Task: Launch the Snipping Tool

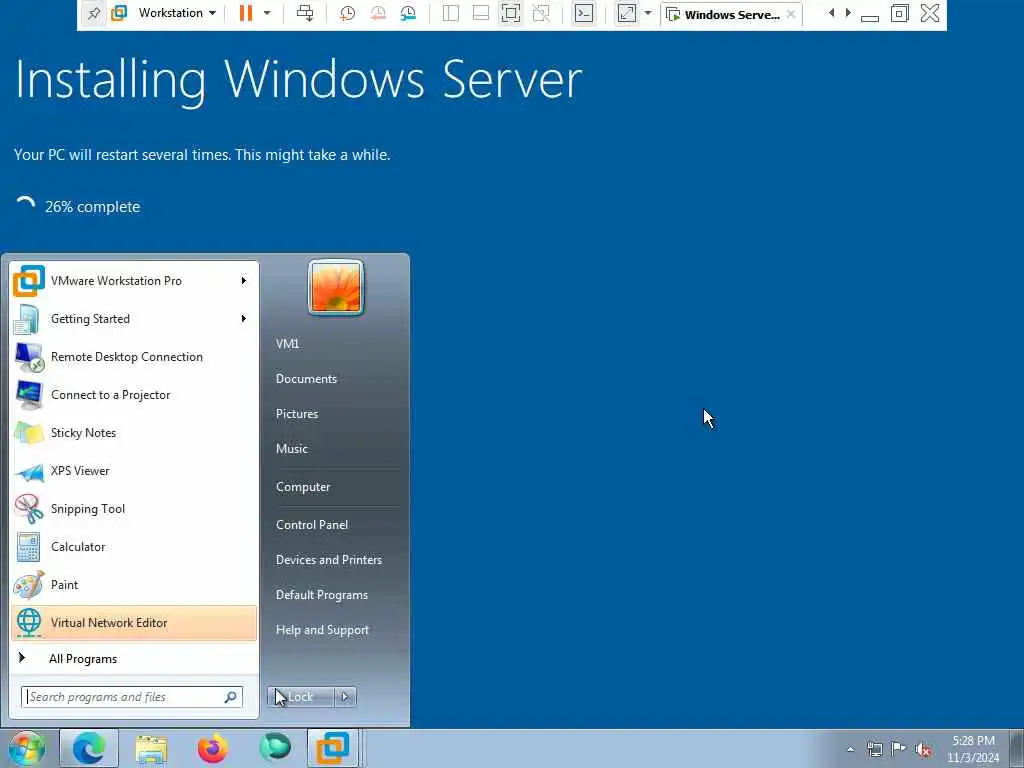Action: coord(134,509)
